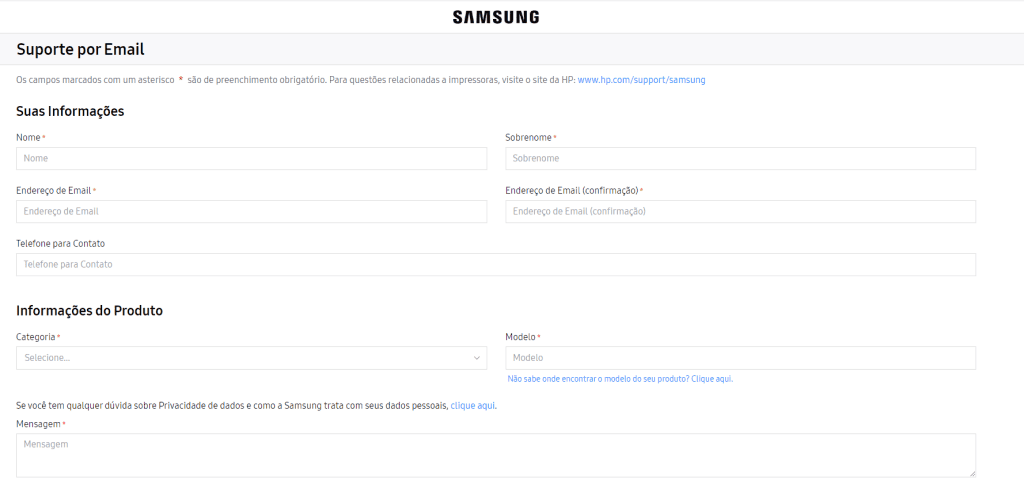Viewport: 1024px width, 486px height.
Task: Open the Categoria dropdown
Action: click(x=251, y=358)
